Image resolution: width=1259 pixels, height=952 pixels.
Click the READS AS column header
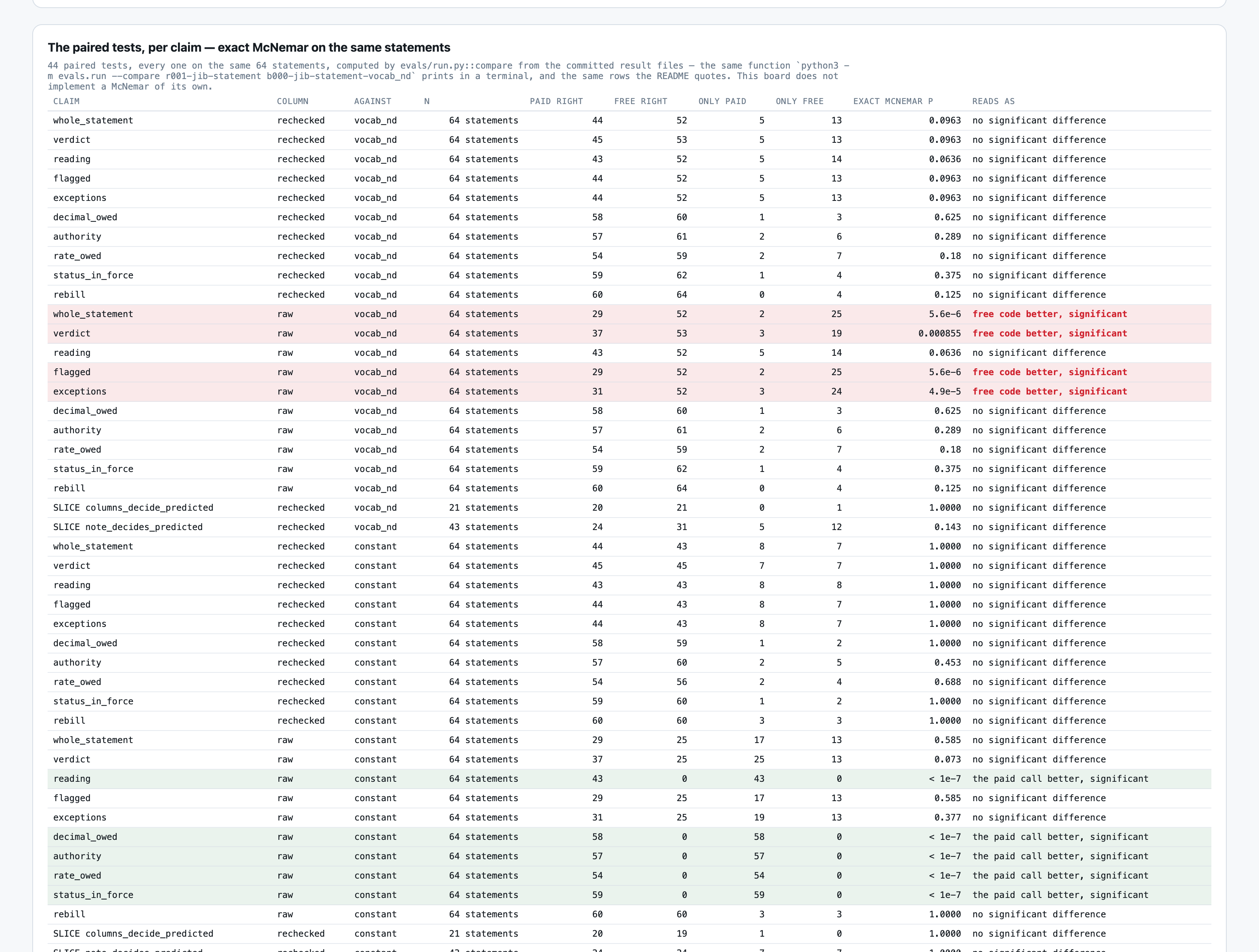tap(993, 101)
